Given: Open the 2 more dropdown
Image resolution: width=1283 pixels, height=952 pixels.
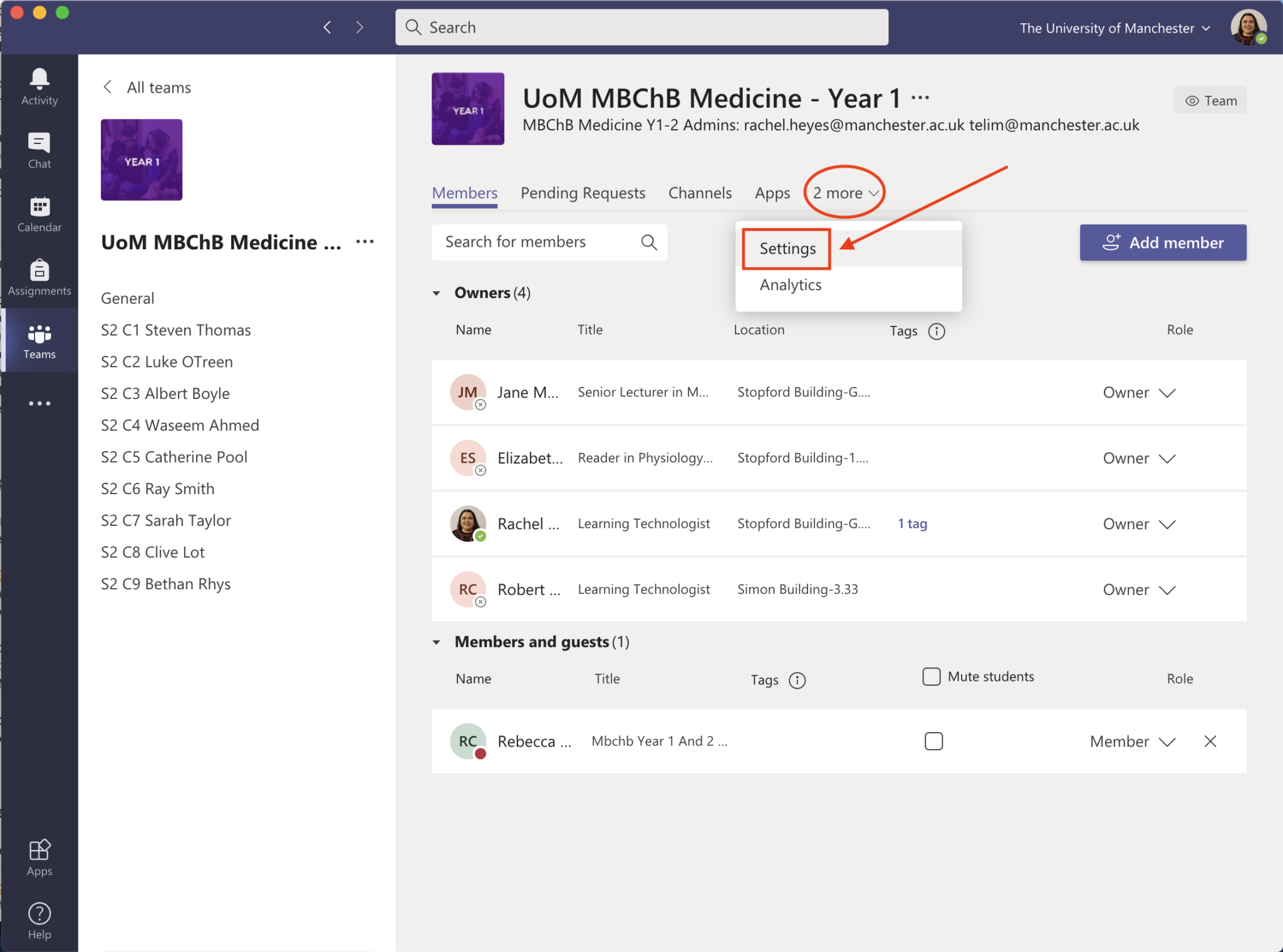Looking at the screenshot, I should coord(843,193).
